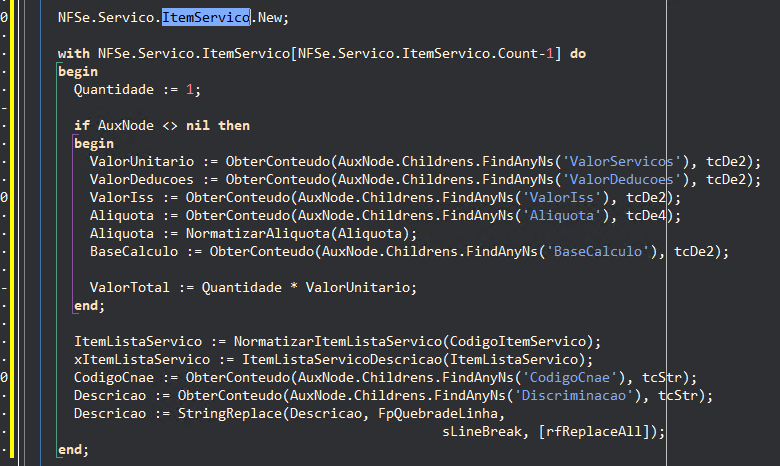This screenshot has height=466, width=780.
Task: Click the ValorTotal multiplication line
Action: point(253,287)
